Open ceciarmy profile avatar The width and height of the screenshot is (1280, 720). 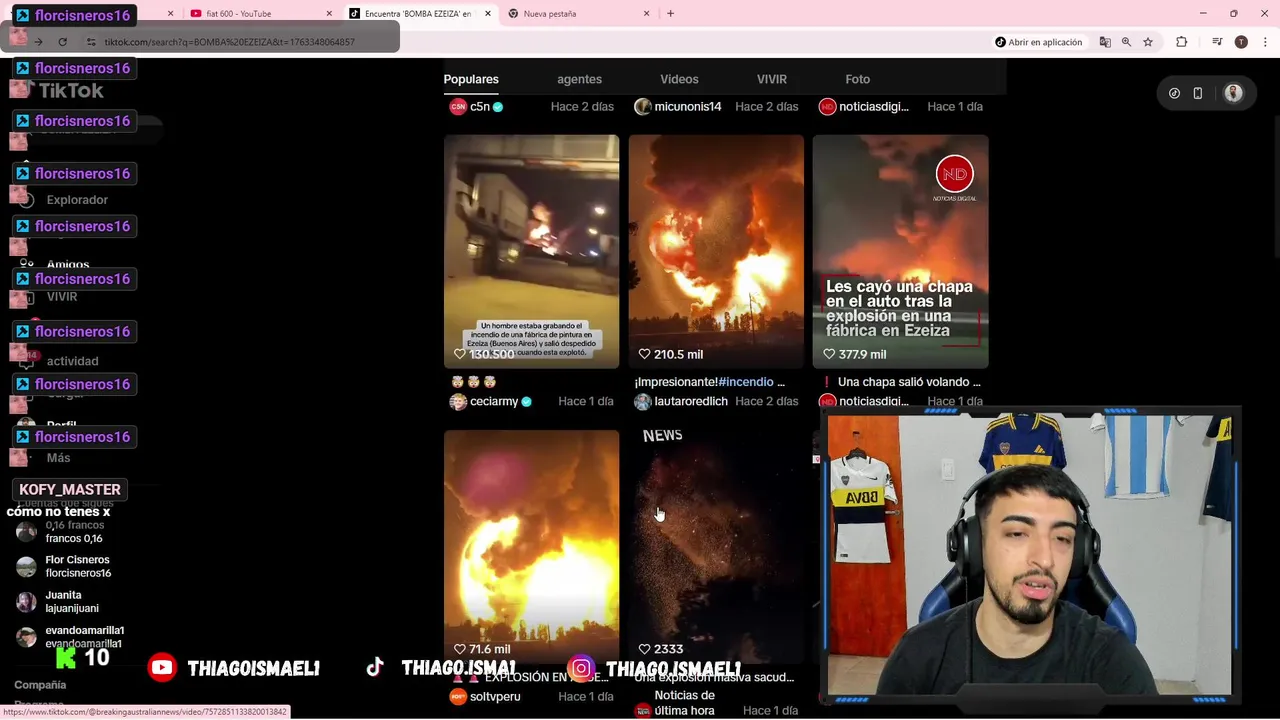(458, 401)
